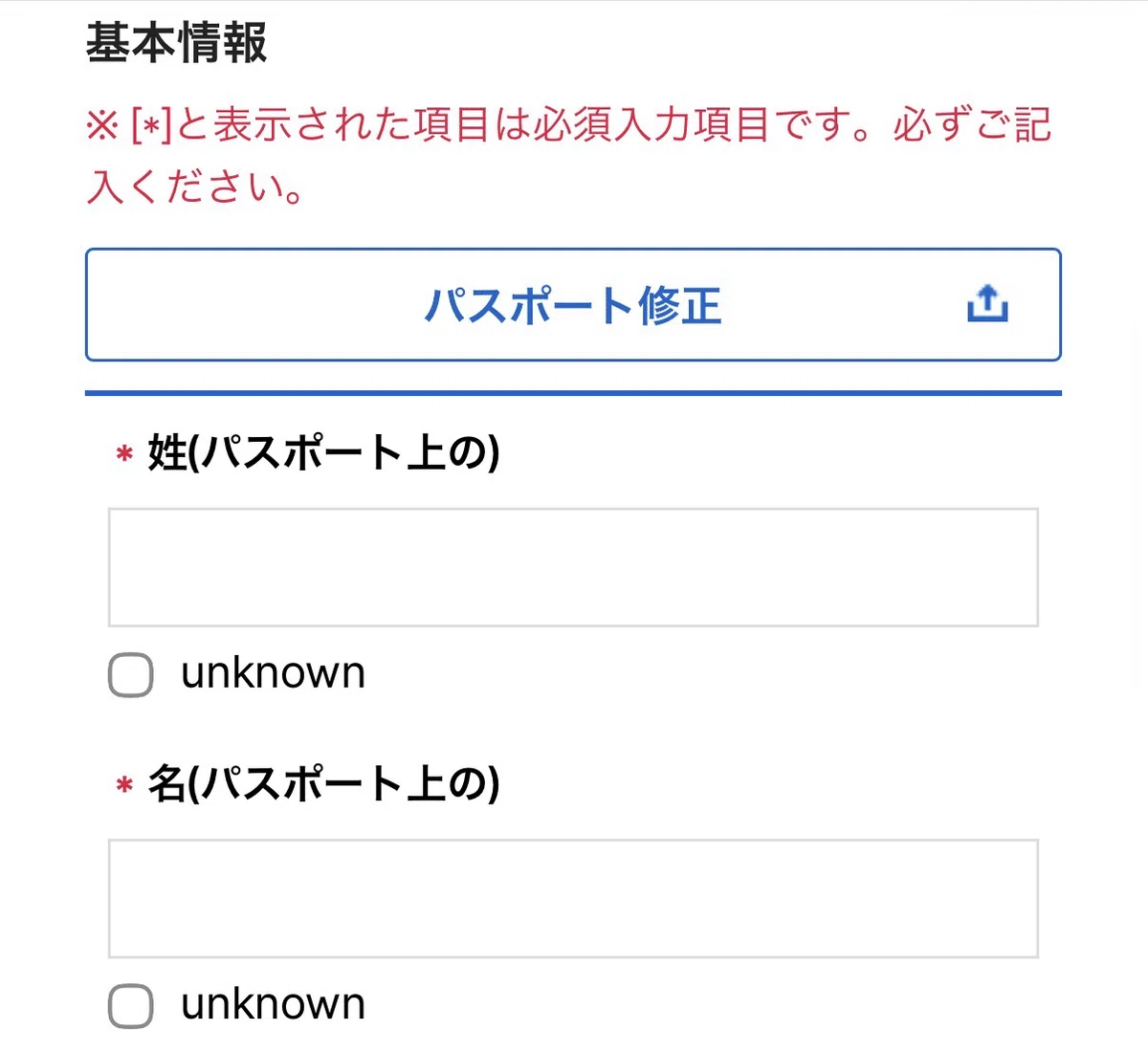
Task: Click the unknown label below 名 field
Action: [x=274, y=1004]
